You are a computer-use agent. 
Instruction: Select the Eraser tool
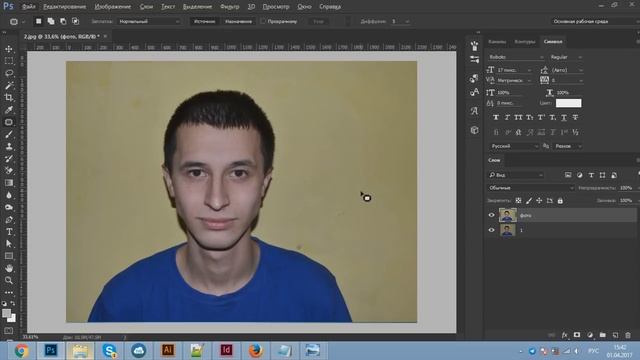click(9, 171)
